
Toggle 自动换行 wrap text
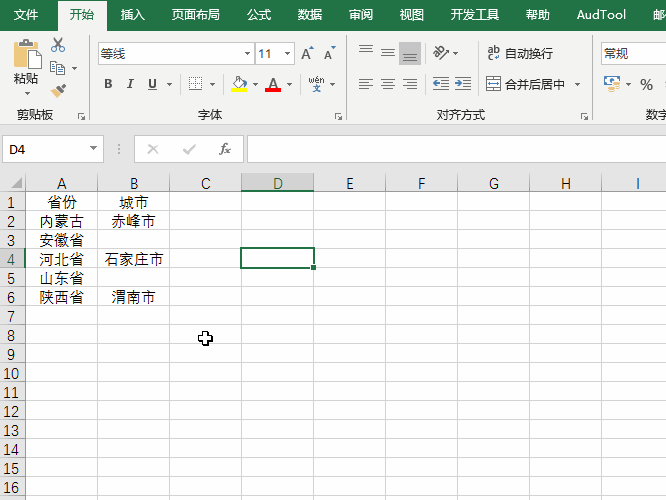pyautogui.click(x=520, y=54)
